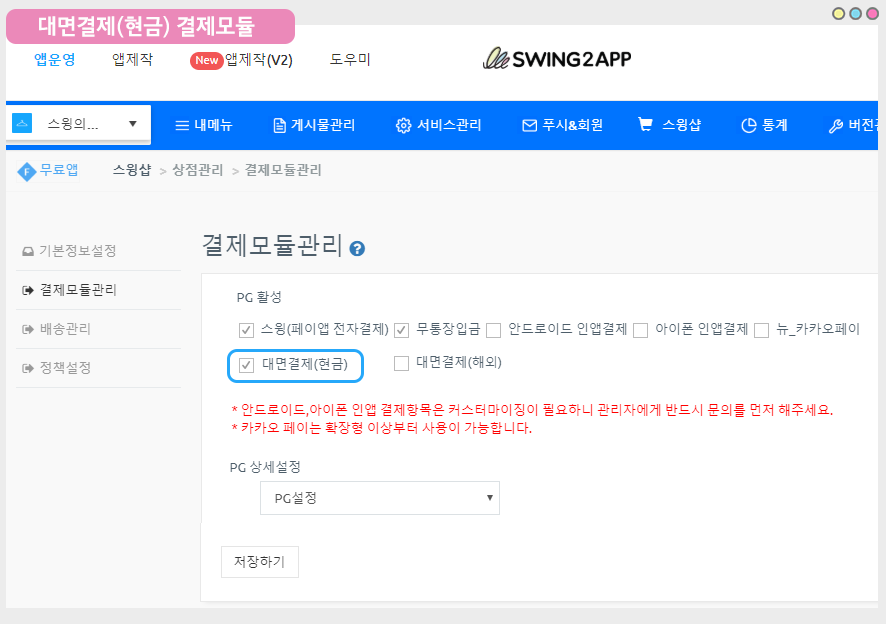
Task: Click the SWING2APP logo
Action: 557,59
